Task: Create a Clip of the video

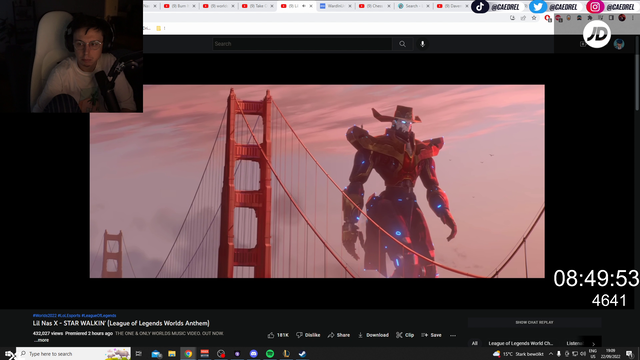Action: point(405,335)
